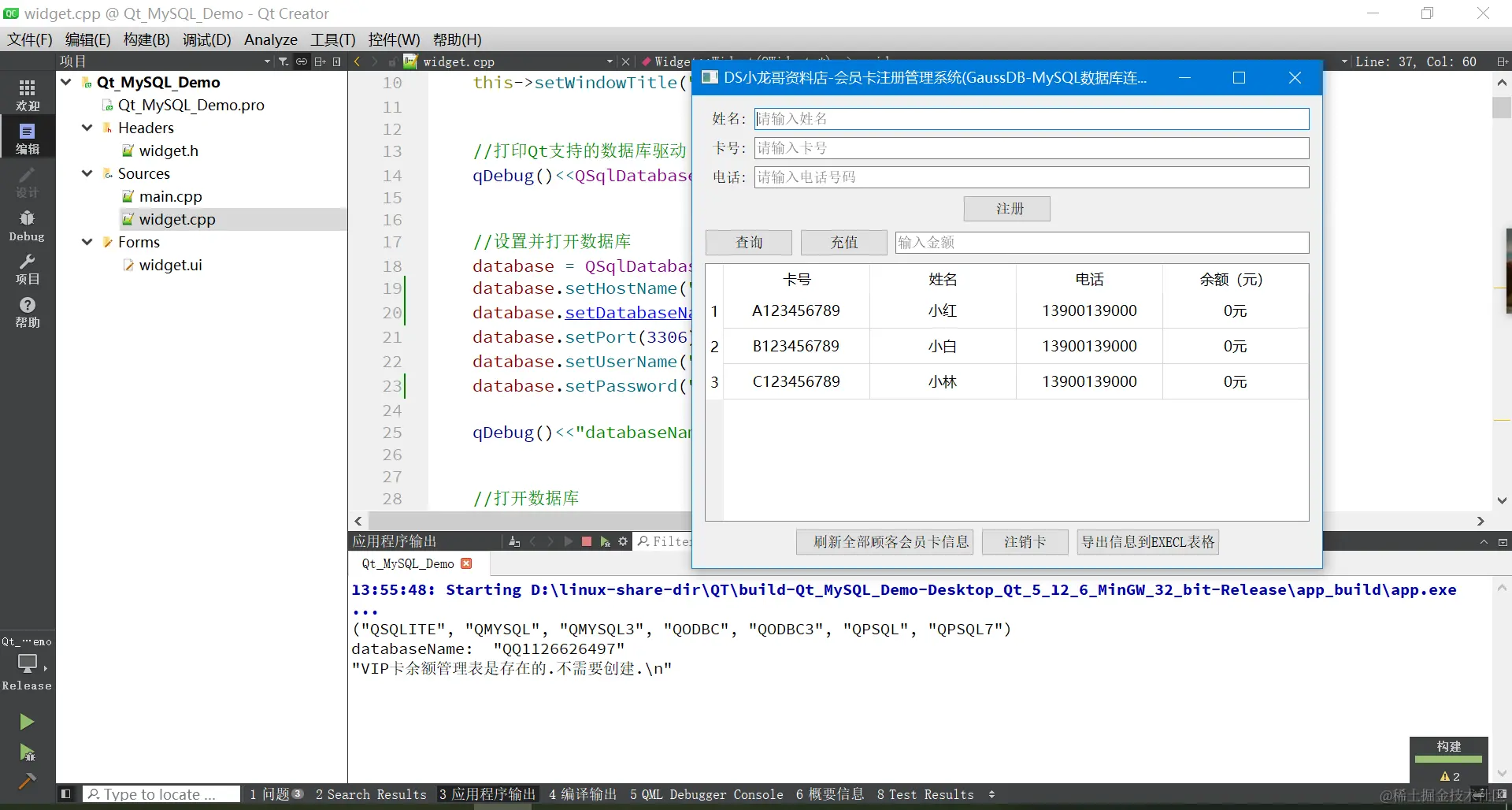1512x810 pixels.
Task: Close the Qt_MySQL_Demo output tab
Action: click(x=466, y=563)
